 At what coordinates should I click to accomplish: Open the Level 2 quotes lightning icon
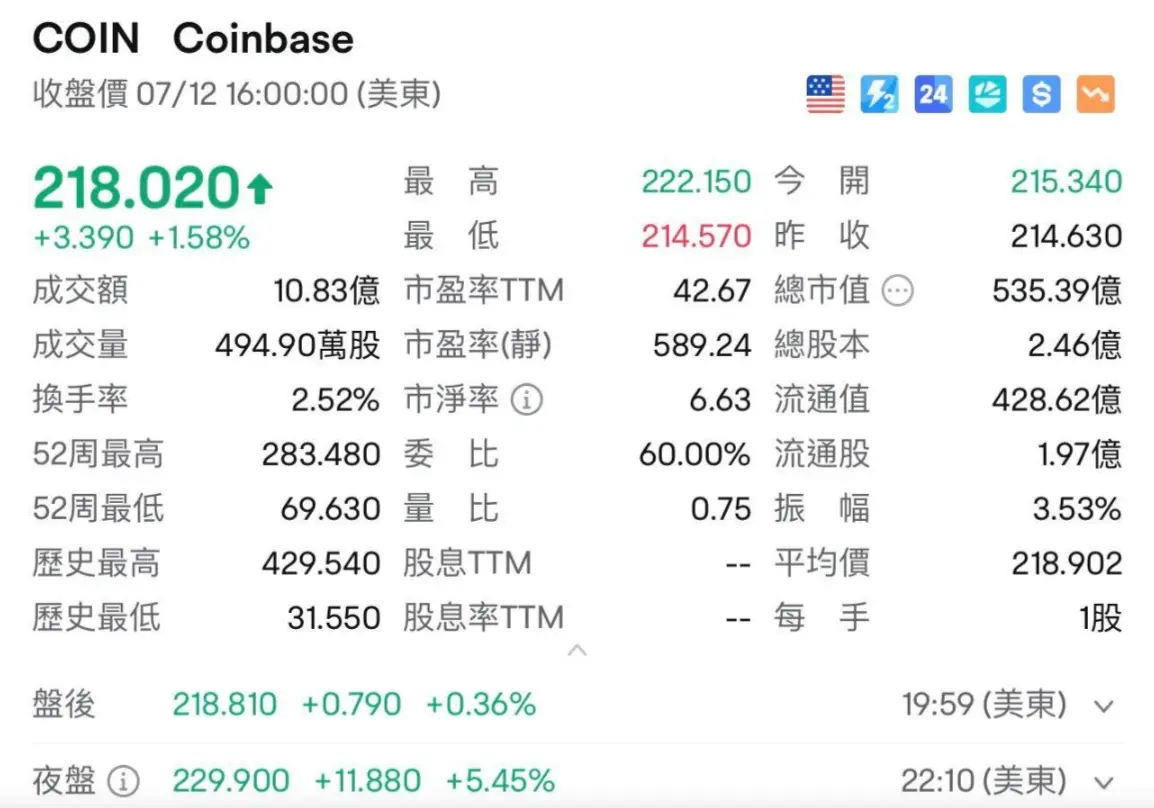878,93
